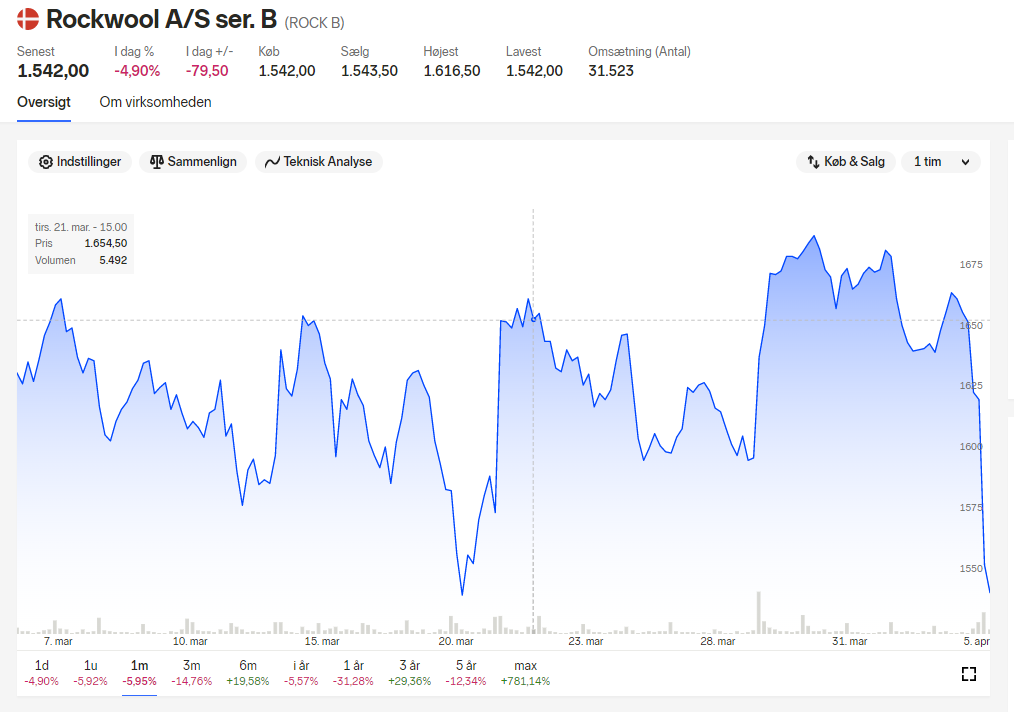
Task: Click the chart crosshair data point marker
Action: [534, 319]
